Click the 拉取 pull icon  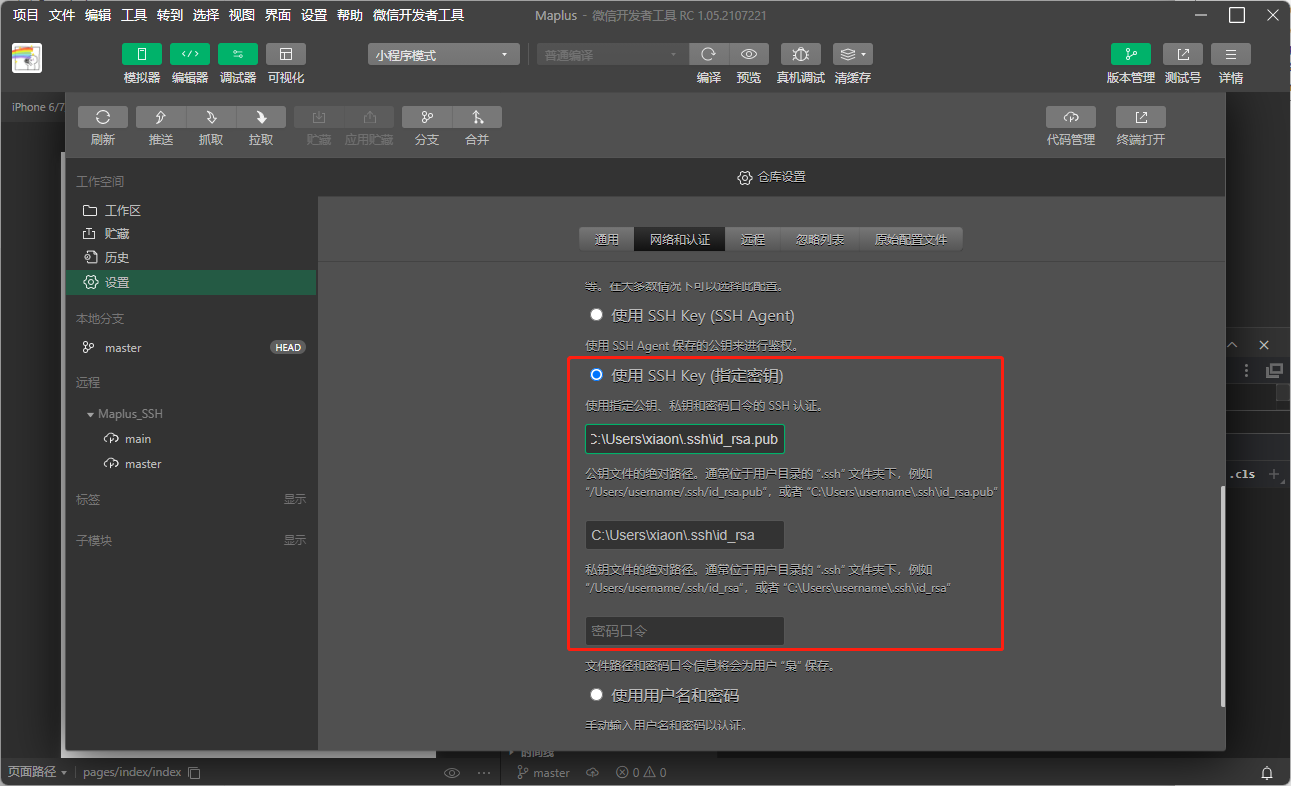pyautogui.click(x=261, y=117)
